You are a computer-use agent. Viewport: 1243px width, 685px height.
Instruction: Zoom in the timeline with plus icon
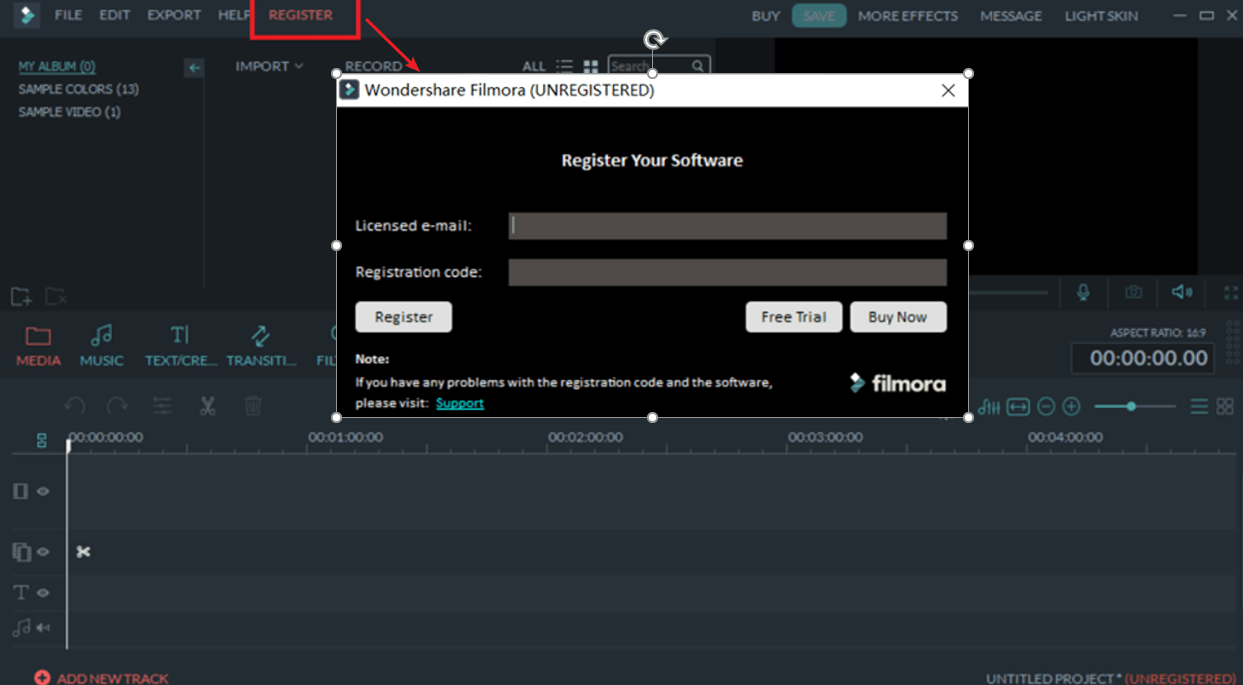coord(1072,407)
